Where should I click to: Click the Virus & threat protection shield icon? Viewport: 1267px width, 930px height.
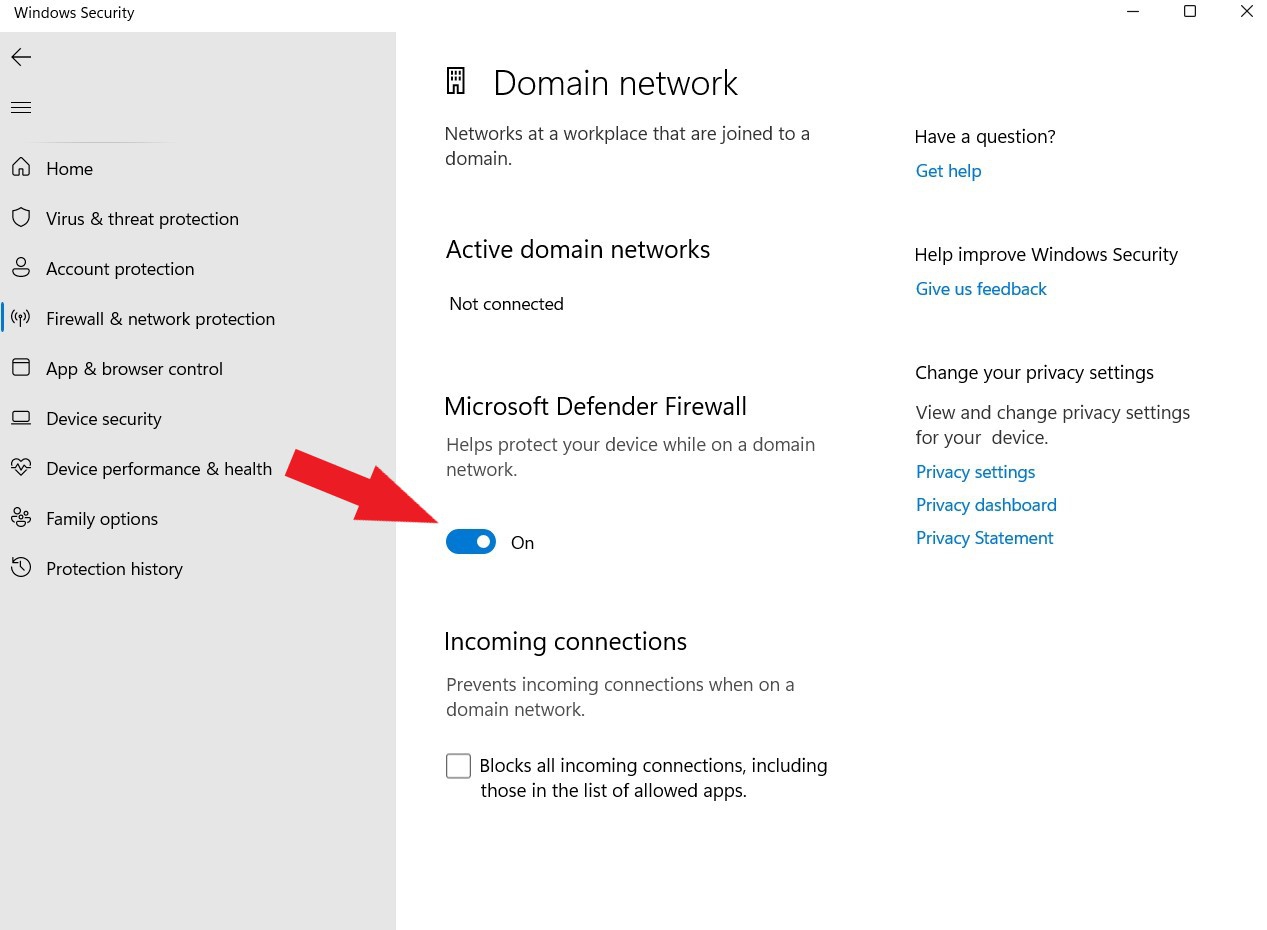(x=21, y=218)
